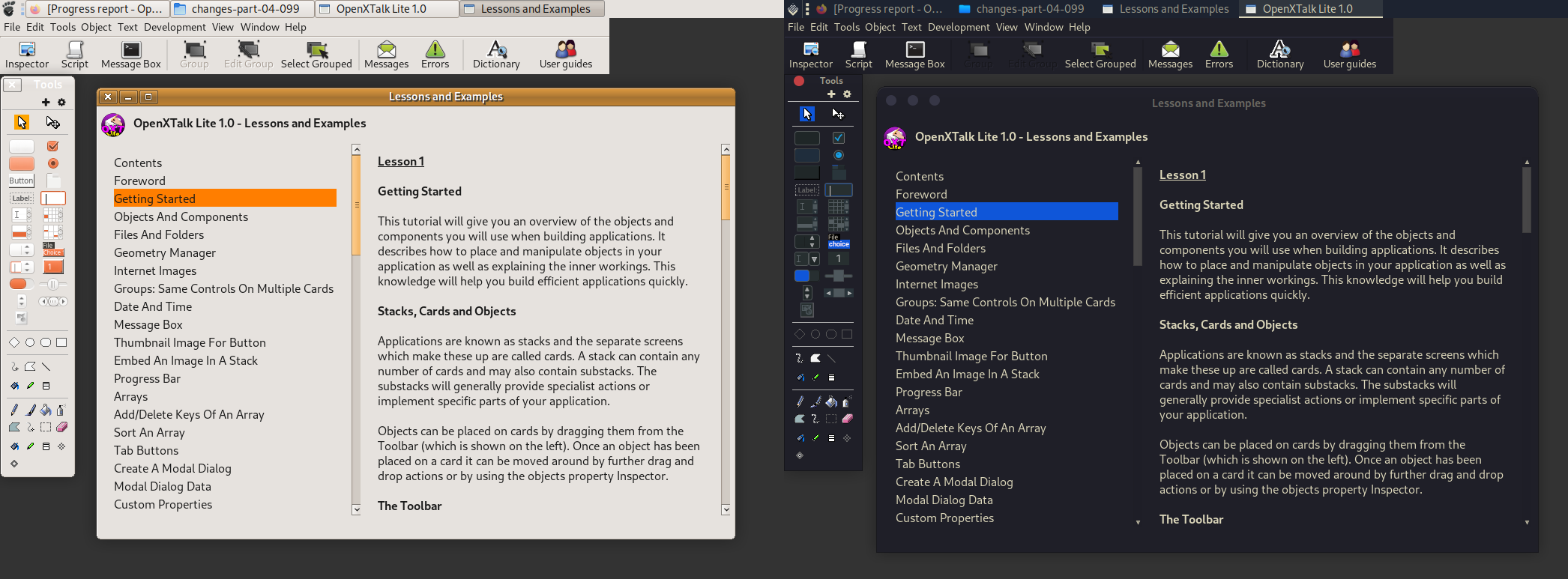This screenshot has width=1568, height=579.
Task: Select Foreword in the light window list
Action: 139,181
